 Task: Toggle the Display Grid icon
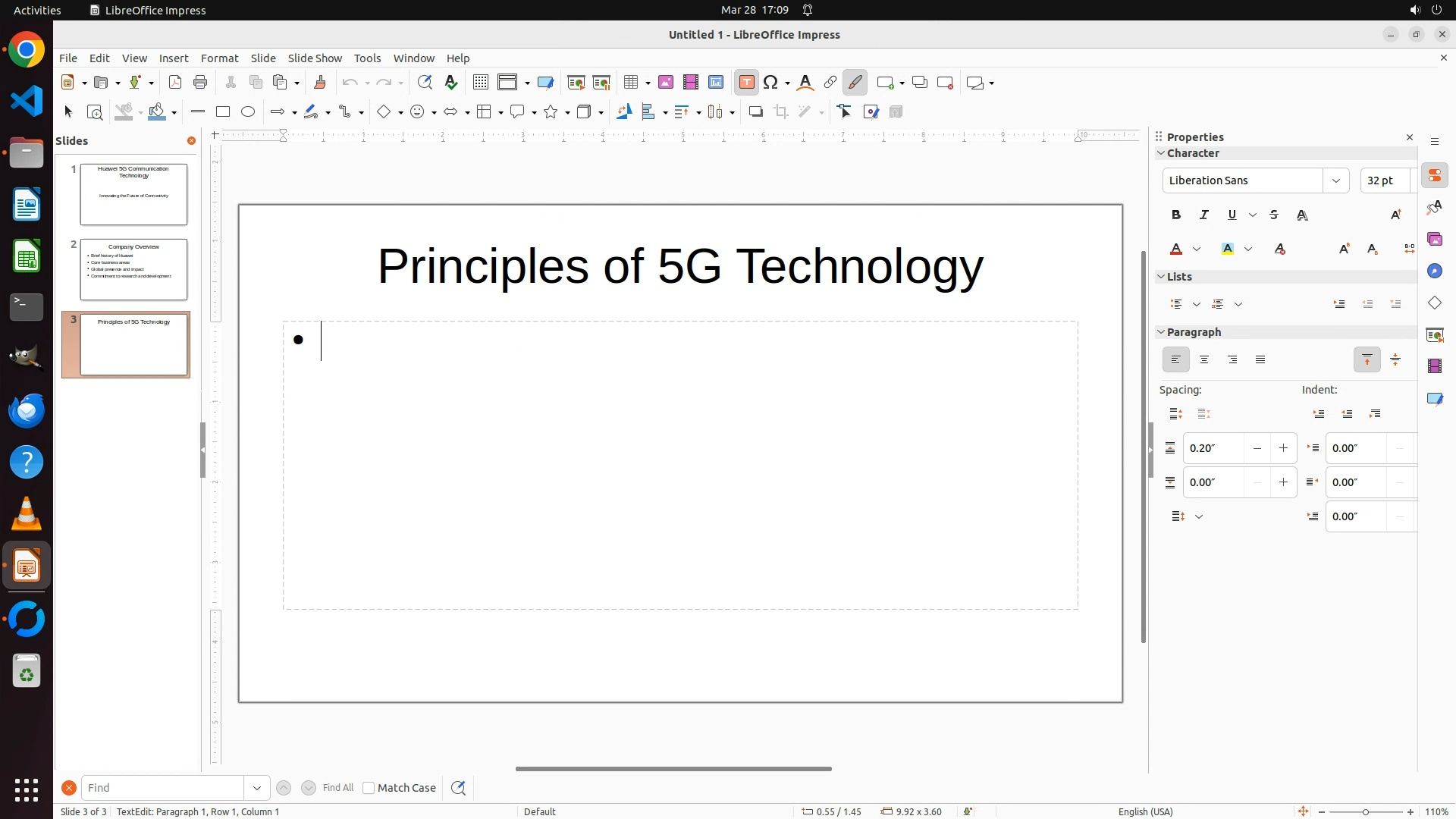480,83
